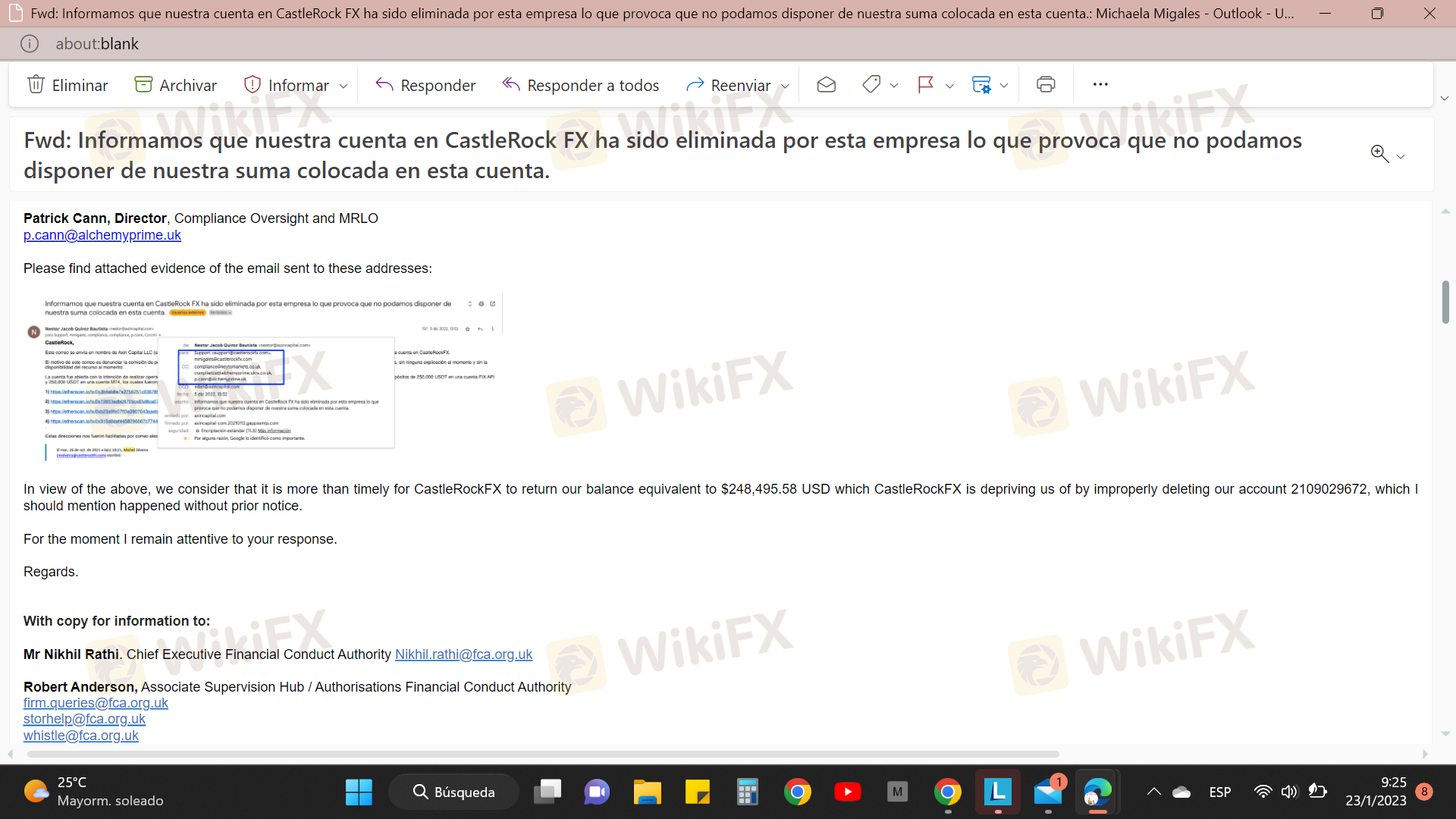Click the about:blank address text
The width and height of the screenshot is (1456, 819).
tap(97, 44)
